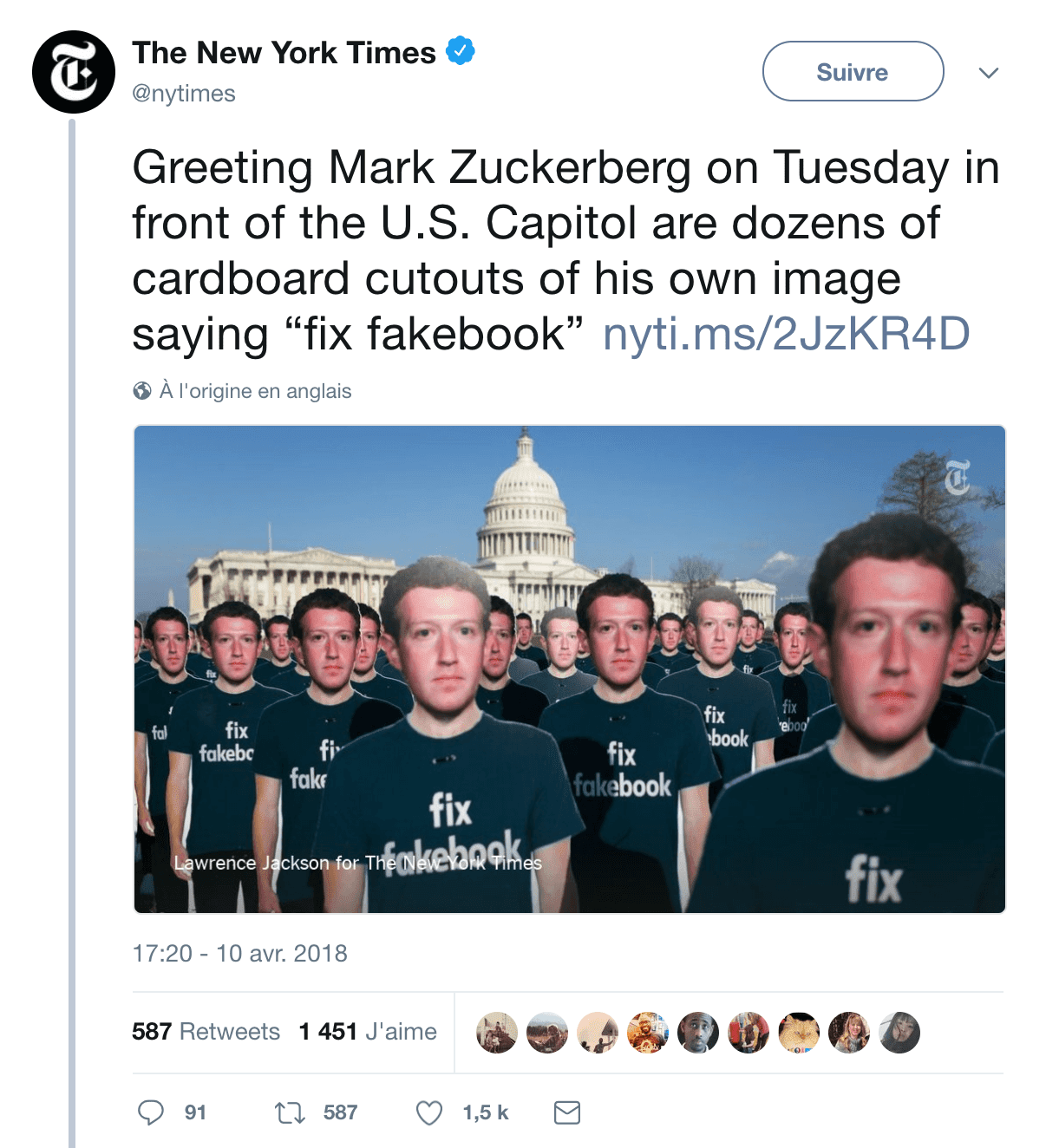Viewport: 1046px width, 1148px height.
Task: View the 587 Retweets list
Action: click(206, 1032)
